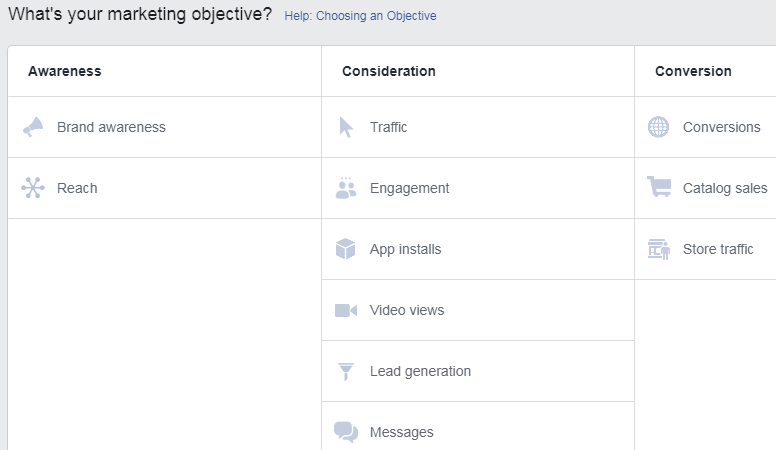Screen dimensions: 776x450
Task: Click the Conversion column header
Action: coord(693,71)
